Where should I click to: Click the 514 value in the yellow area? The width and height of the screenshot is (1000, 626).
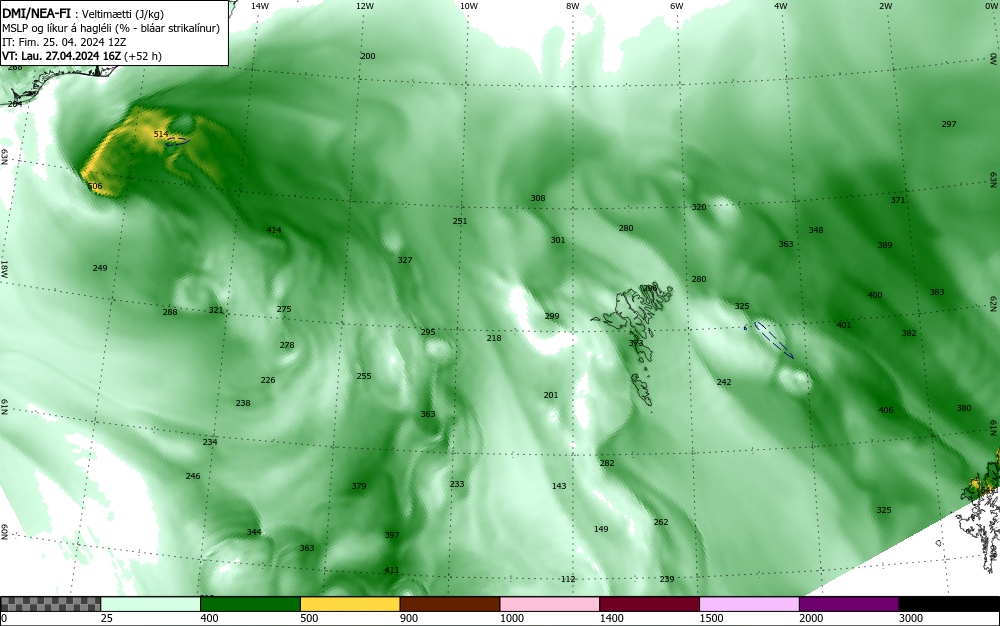pyautogui.click(x=161, y=134)
